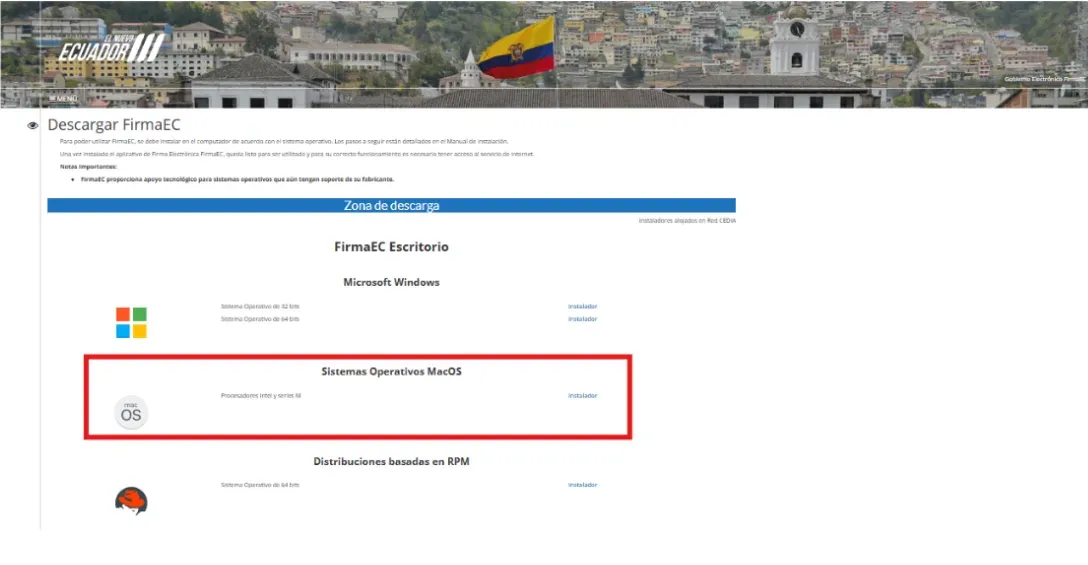This screenshot has height=565, width=1088.
Task: Select text Procesadores Intel y series M
Action: click(x=261, y=396)
